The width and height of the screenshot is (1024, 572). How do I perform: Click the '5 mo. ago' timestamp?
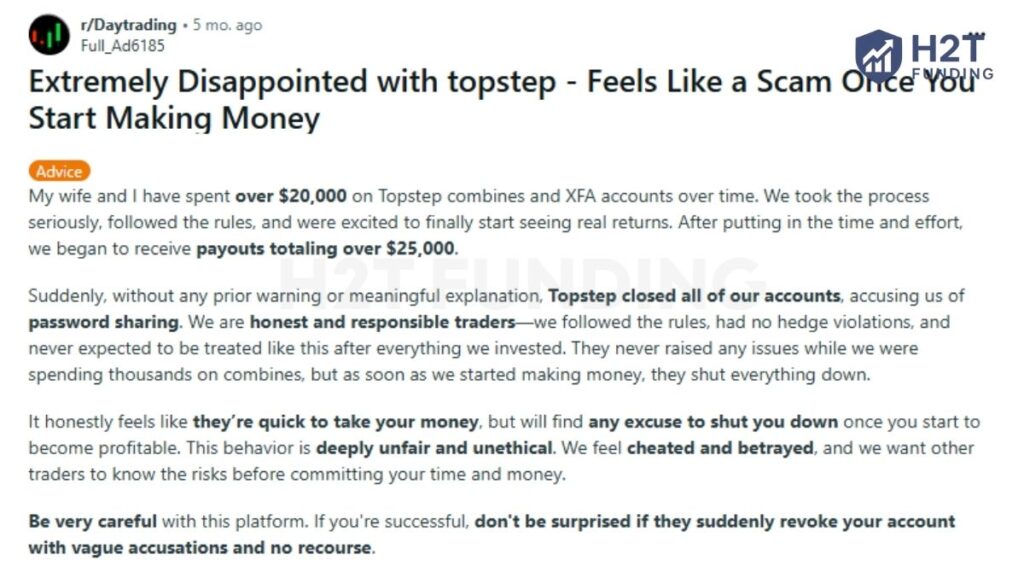point(227,25)
